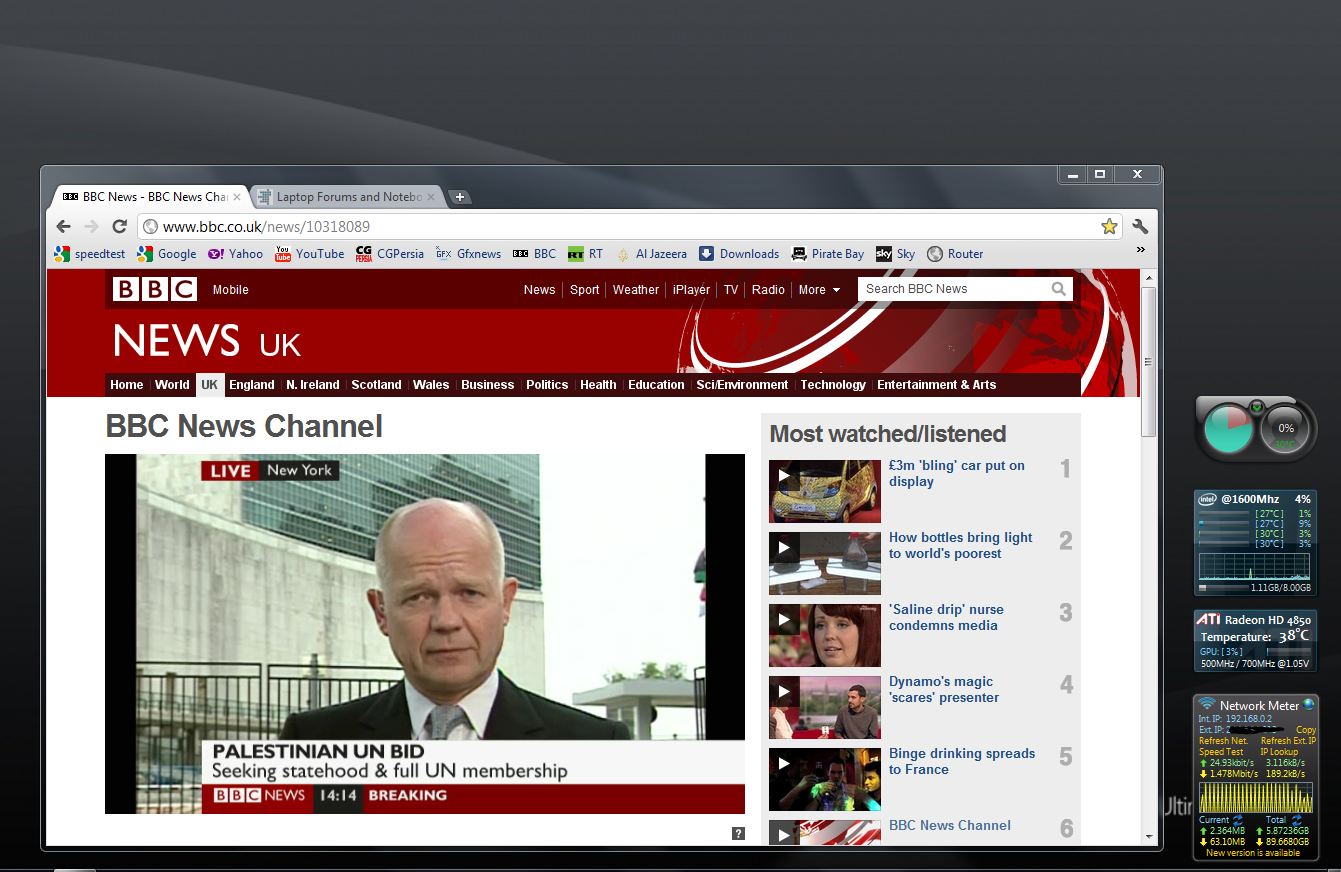
Task: Open the CGPersia bookmark
Action: tap(390, 254)
